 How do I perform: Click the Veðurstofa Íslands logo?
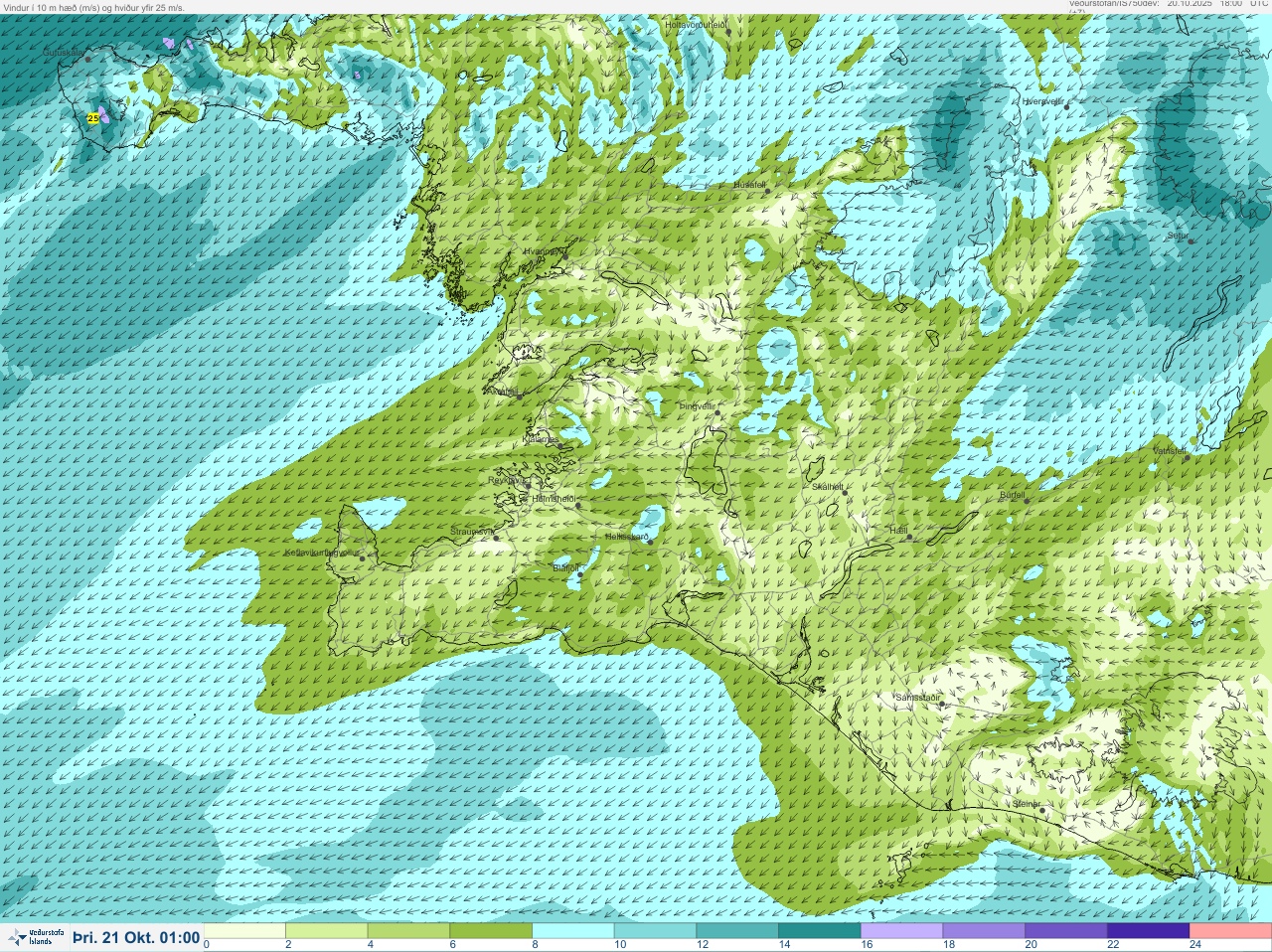click(35, 937)
